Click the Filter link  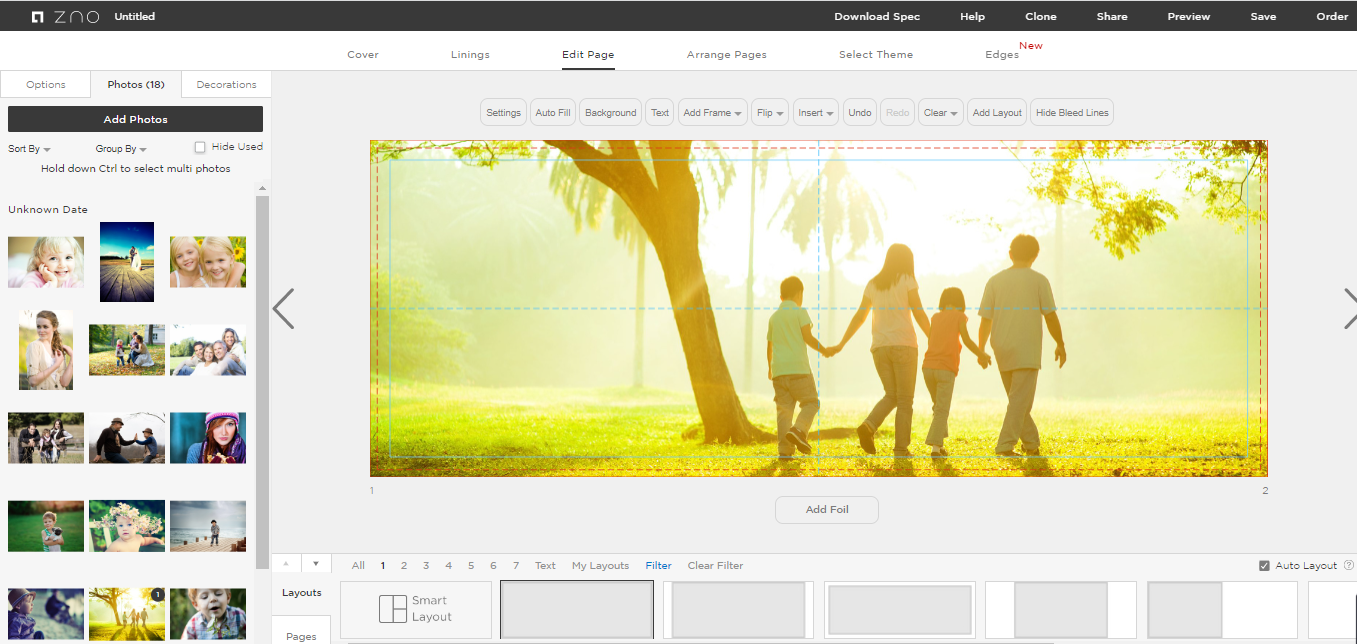click(x=658, y=566)
